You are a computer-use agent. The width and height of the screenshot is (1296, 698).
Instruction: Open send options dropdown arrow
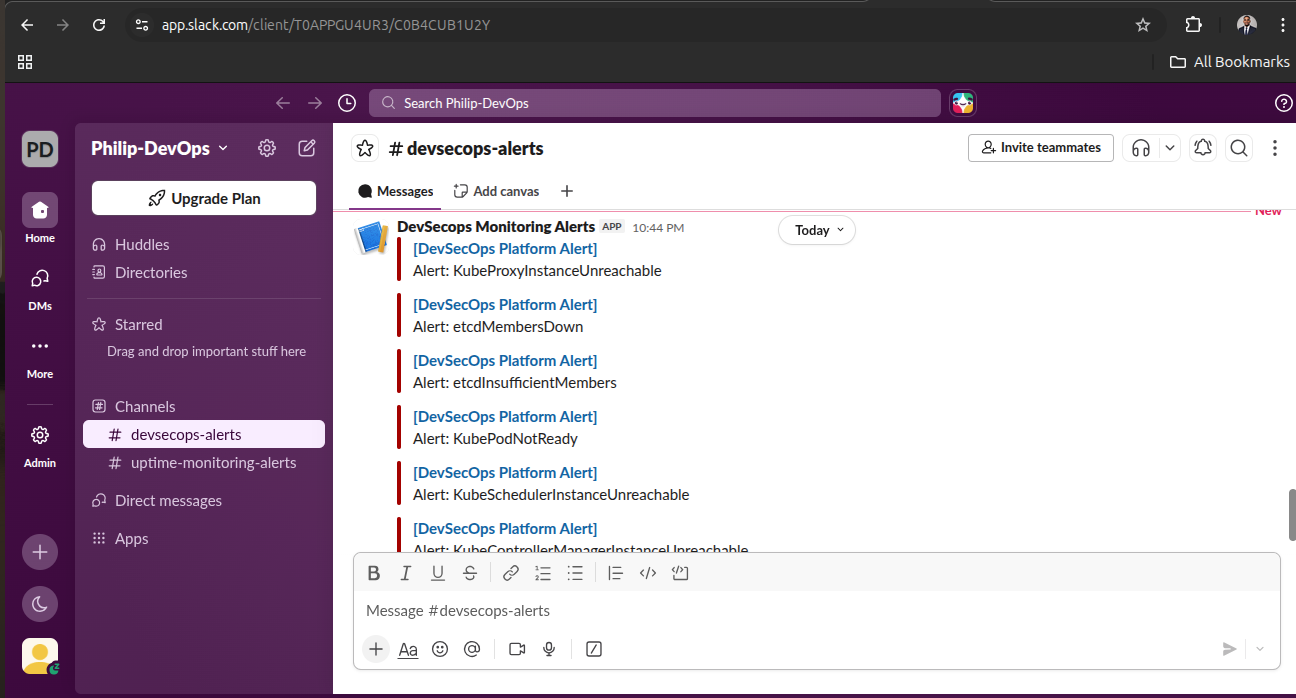(x=1260, y=649)
